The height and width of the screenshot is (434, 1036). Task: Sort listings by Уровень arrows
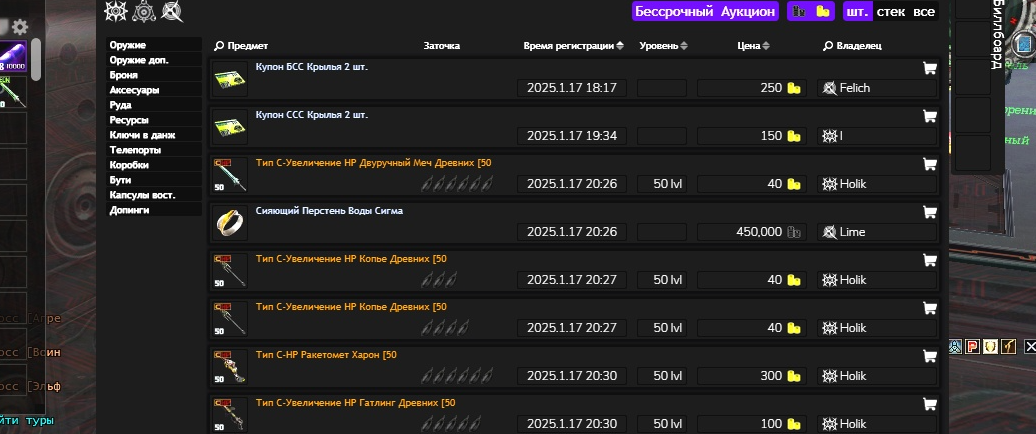(684, 46)
